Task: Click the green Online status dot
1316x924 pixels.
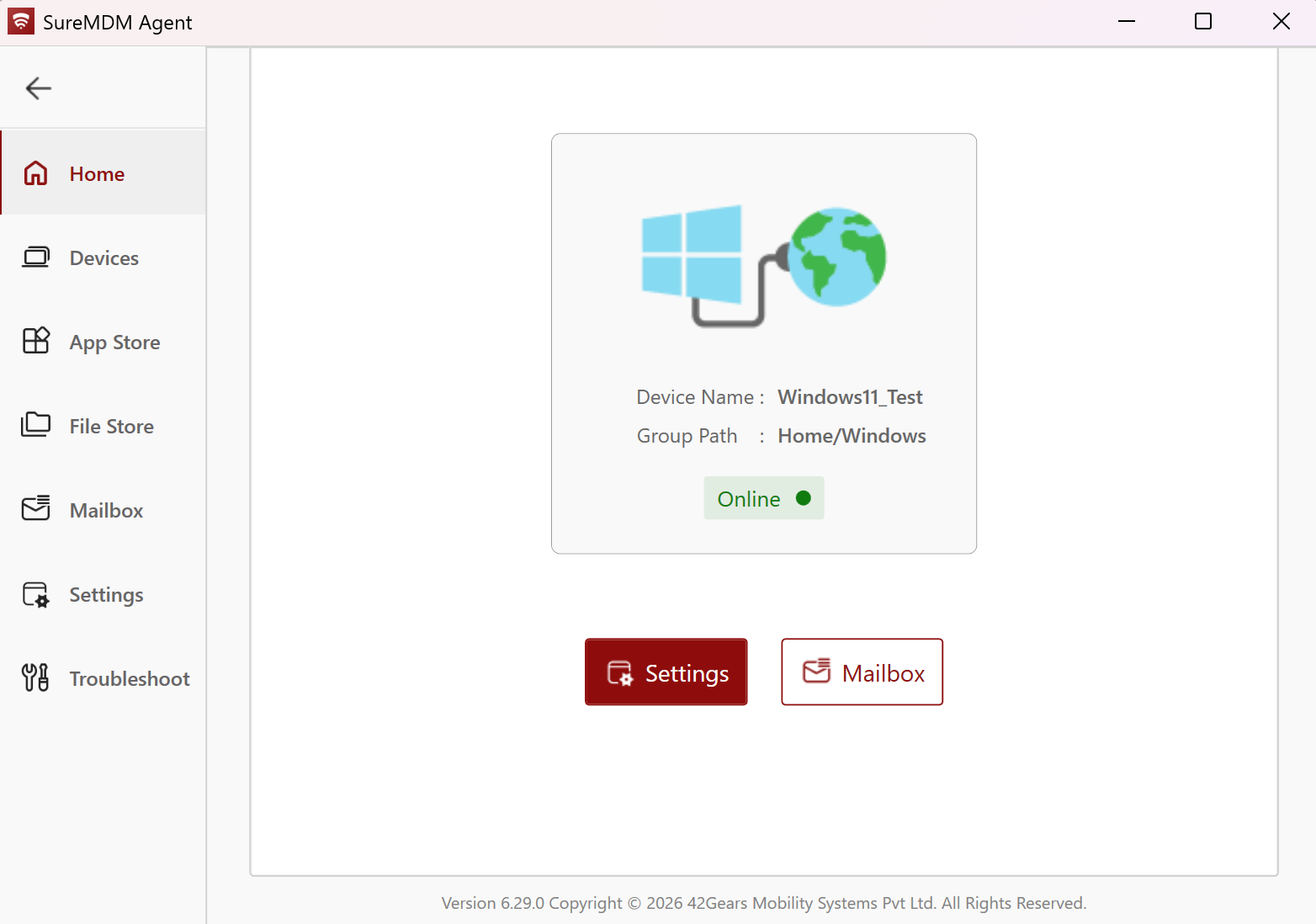Action: tap(804, 498)
